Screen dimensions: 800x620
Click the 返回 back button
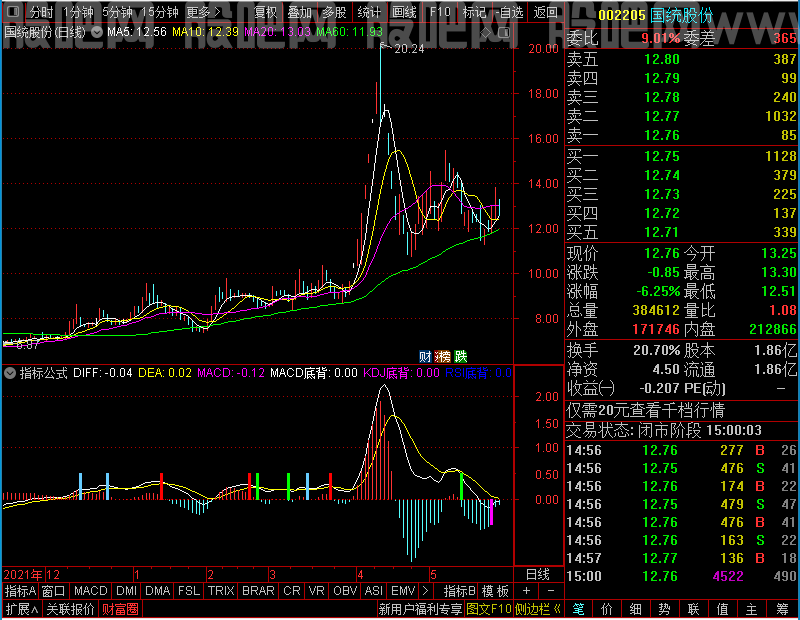tap(545, 12)
